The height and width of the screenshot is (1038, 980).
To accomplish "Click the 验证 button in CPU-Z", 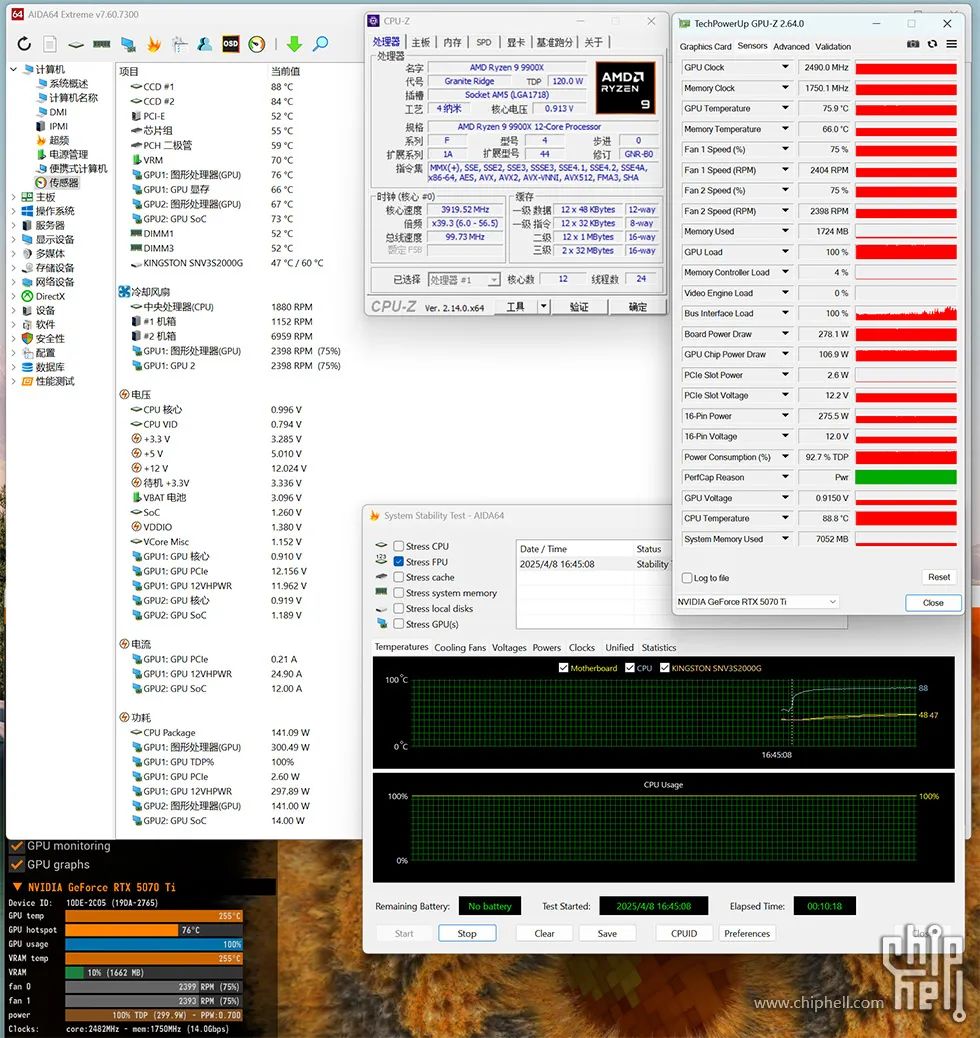I will 579,307.
